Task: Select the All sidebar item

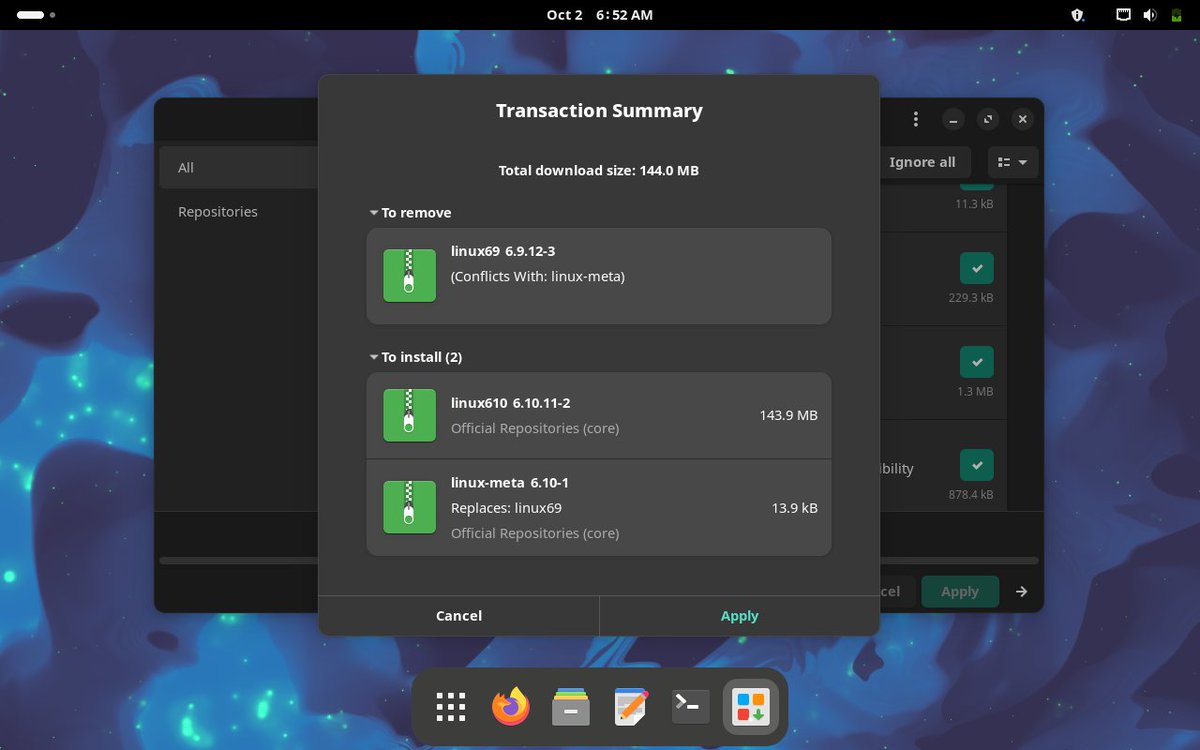Action: click(x=240, y=168)
